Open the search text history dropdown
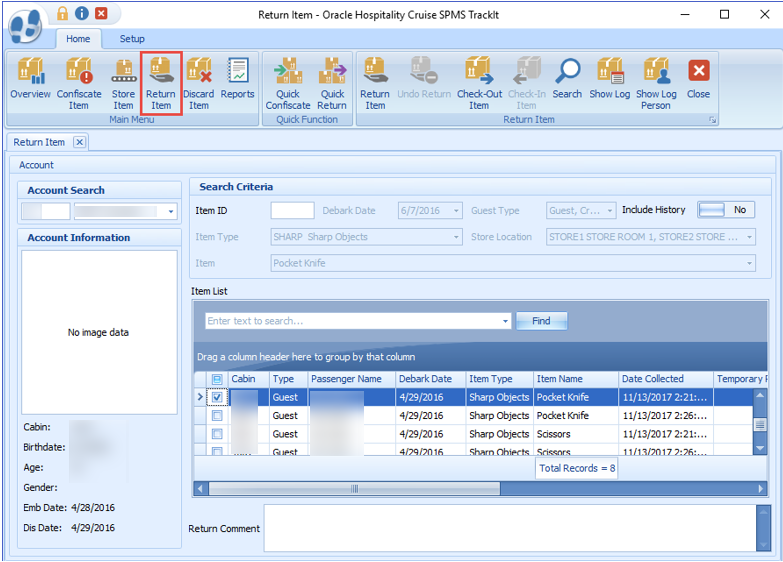The height and width of the screenshot is (562, 783). (x=505, y=321)
